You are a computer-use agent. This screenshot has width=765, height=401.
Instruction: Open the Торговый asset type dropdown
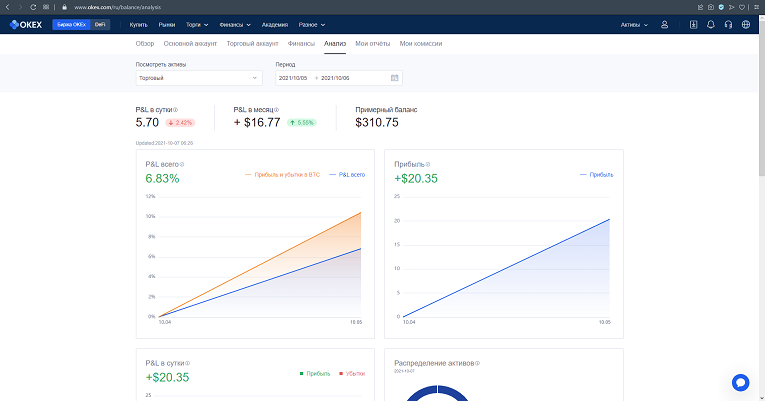[x=199, y=78]
